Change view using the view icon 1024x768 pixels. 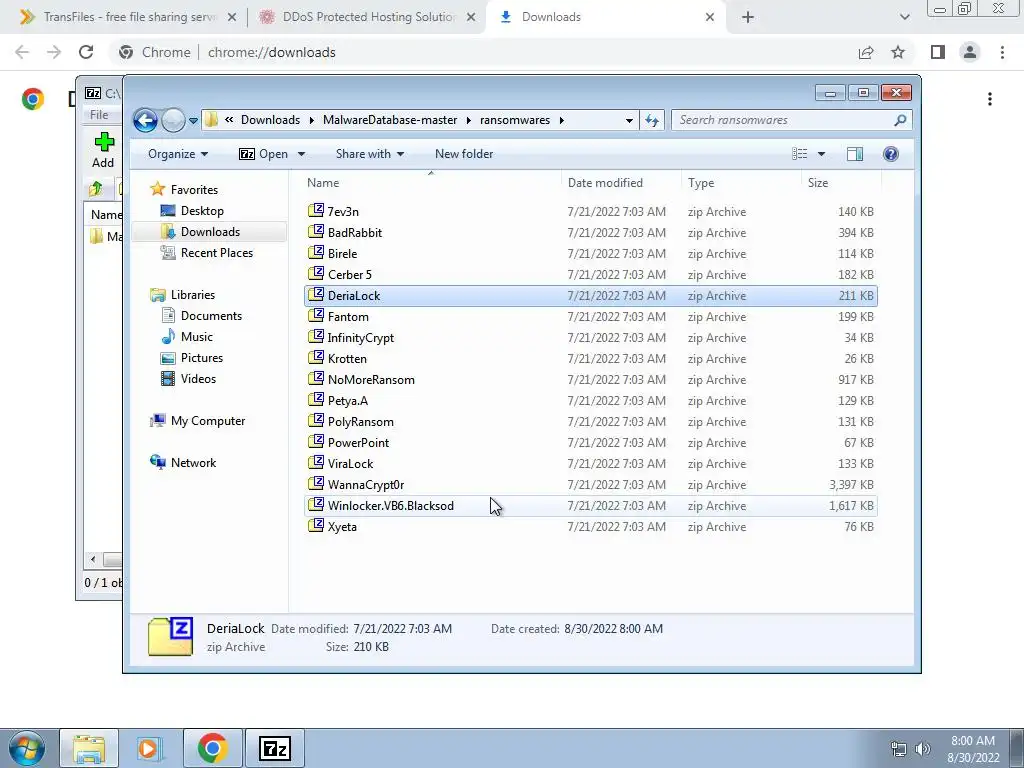800,154
